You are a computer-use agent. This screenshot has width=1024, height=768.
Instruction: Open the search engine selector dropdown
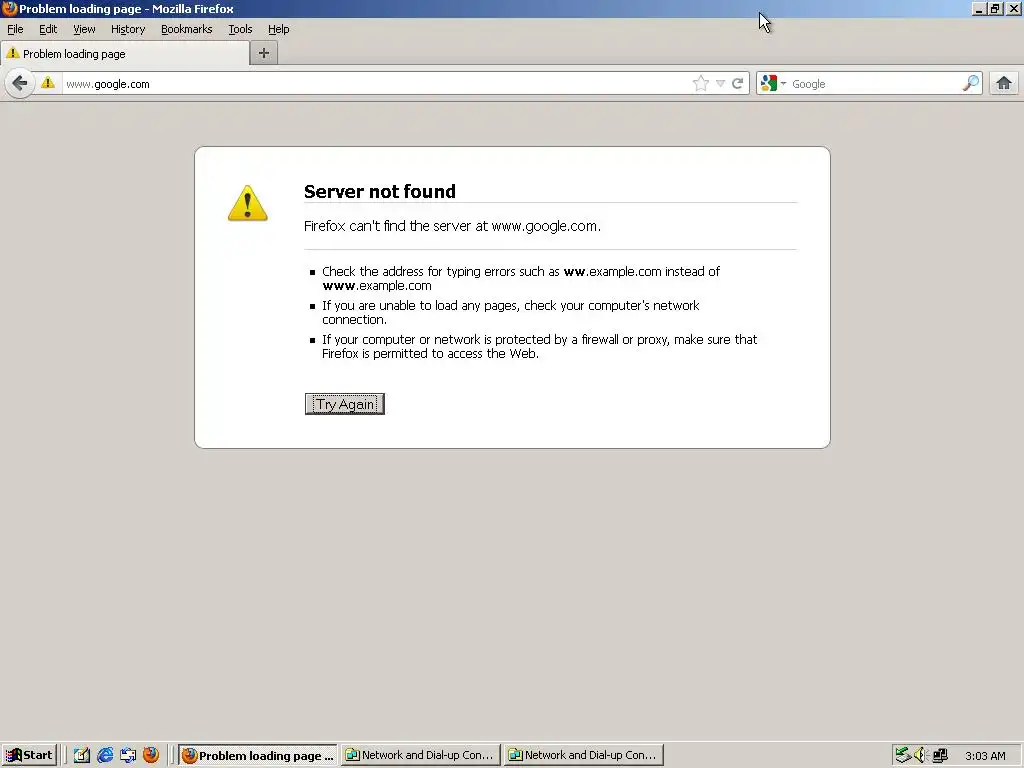point(774,84)
